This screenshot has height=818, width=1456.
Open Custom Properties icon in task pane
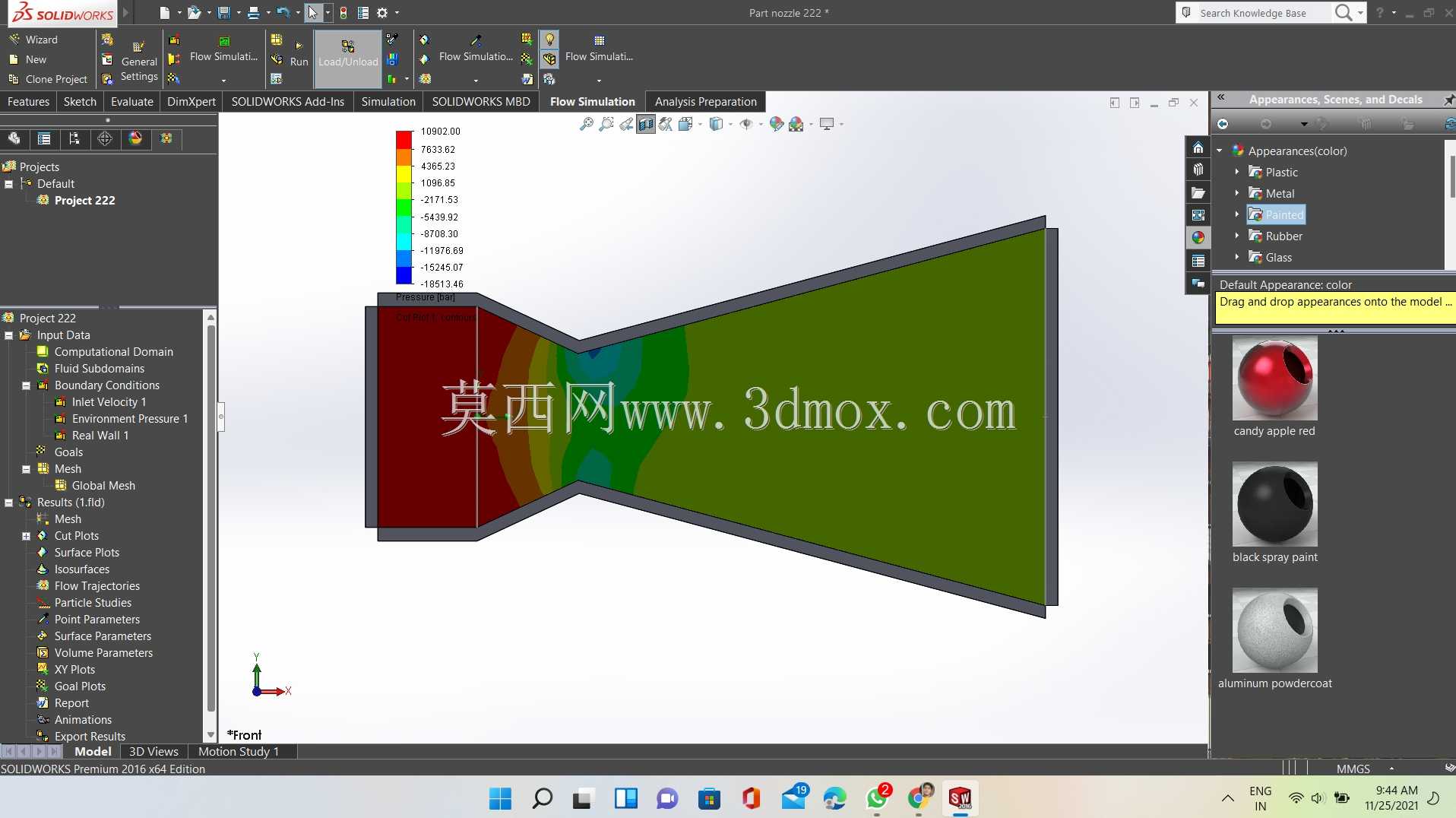click(1198, 261)
